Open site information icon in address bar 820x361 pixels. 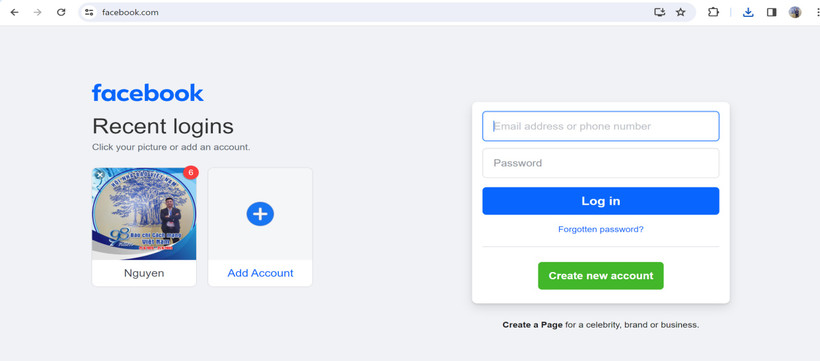click(89, 12)
